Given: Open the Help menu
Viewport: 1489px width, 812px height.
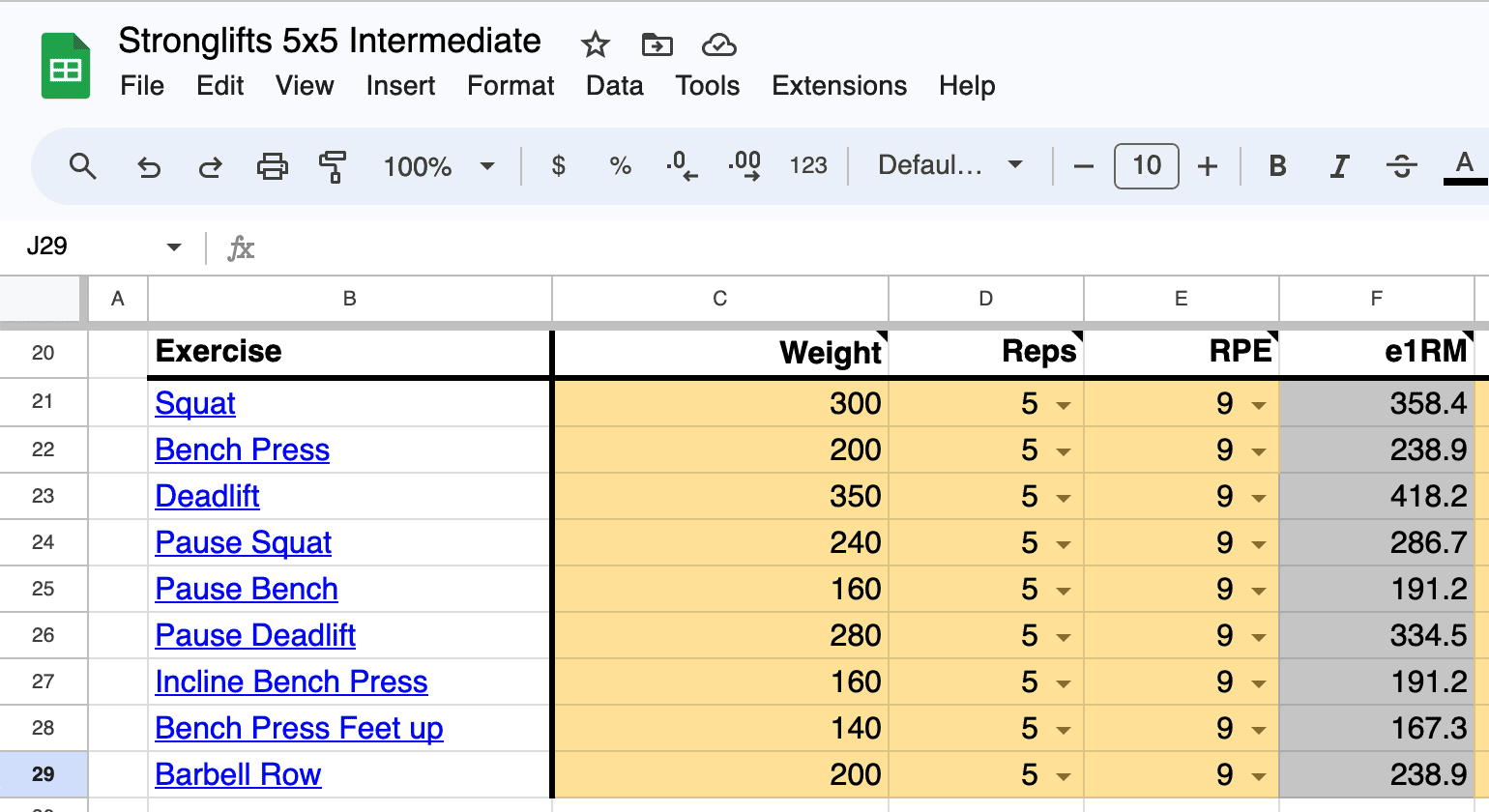Looking at the screenshot, I should coord(967,86).
